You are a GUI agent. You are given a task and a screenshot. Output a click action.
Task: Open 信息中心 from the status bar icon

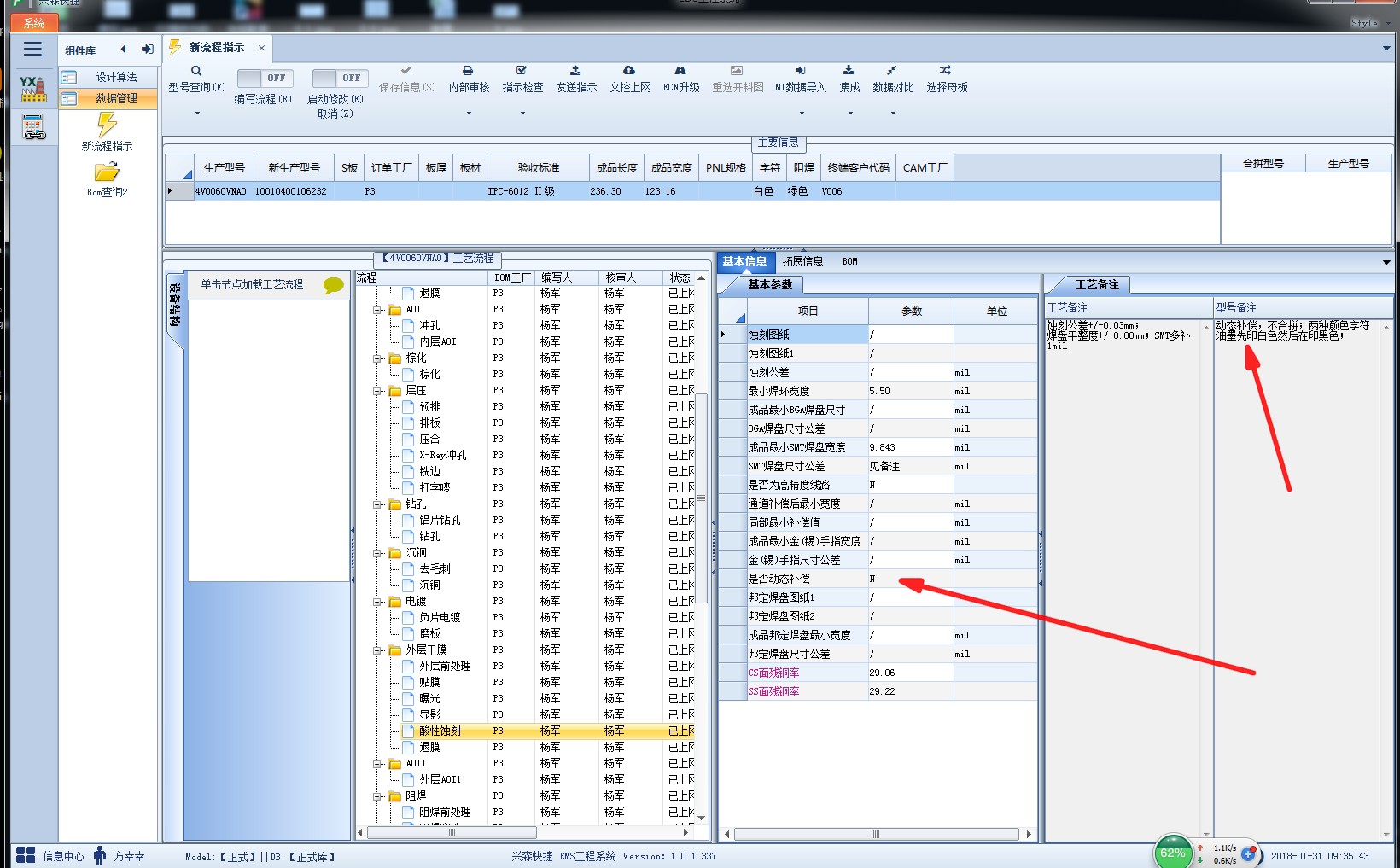tap(26, 855)
